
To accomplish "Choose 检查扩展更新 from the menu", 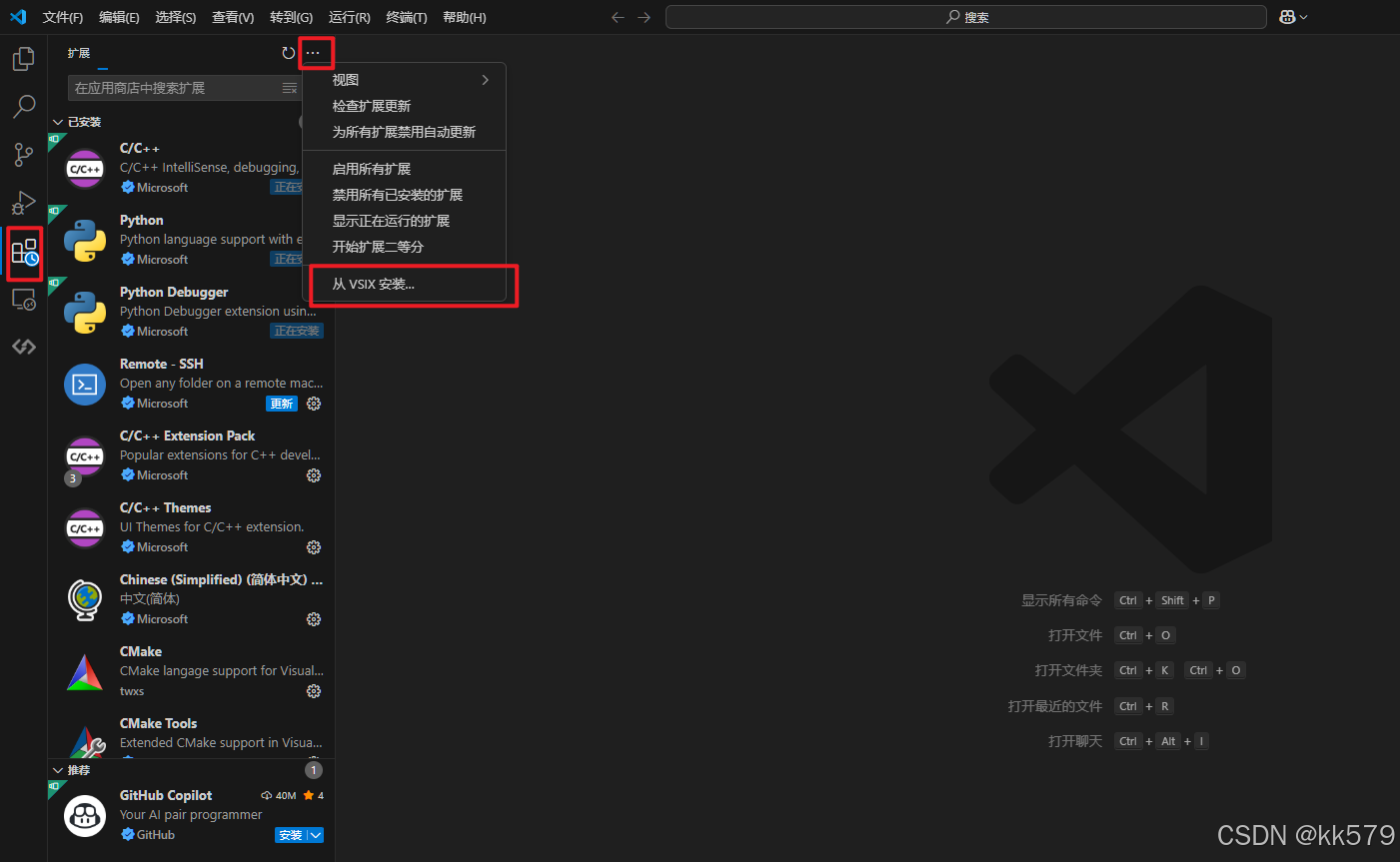I will coord(405,106).
